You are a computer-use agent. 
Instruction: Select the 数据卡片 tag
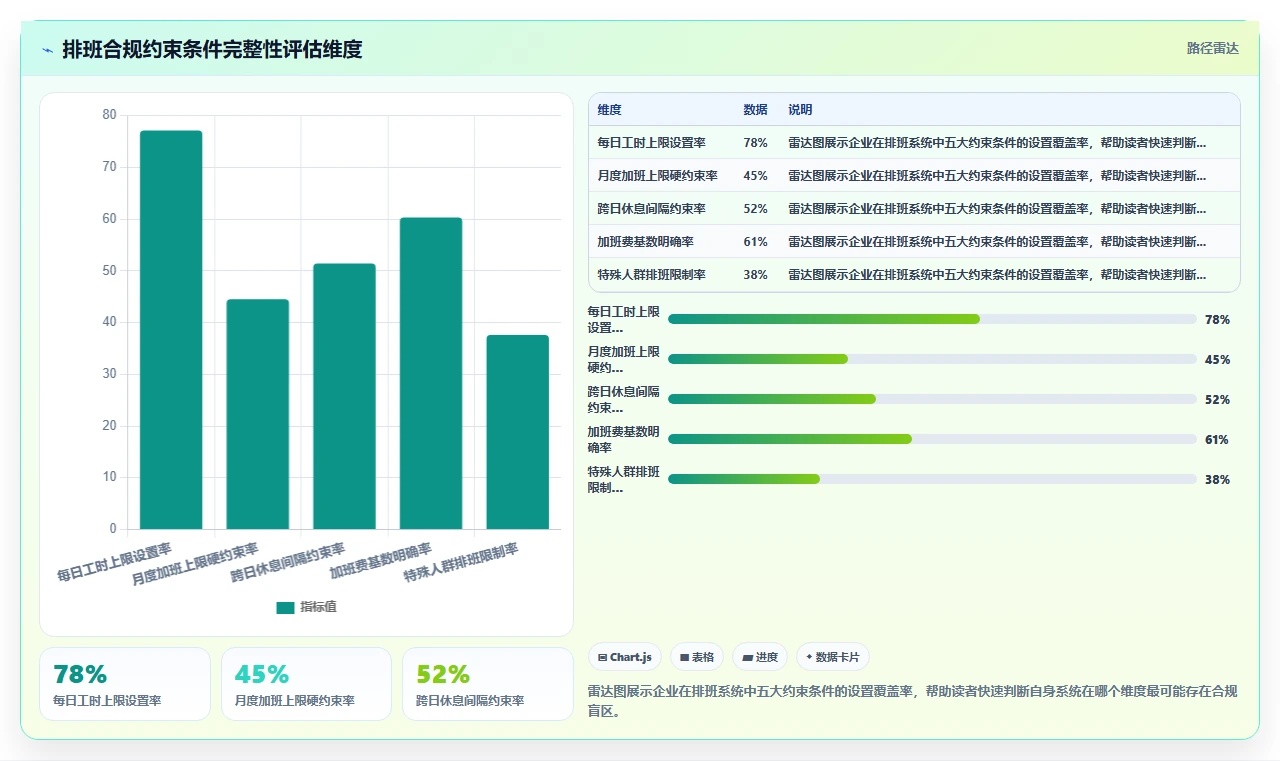[x=833, y=657]
